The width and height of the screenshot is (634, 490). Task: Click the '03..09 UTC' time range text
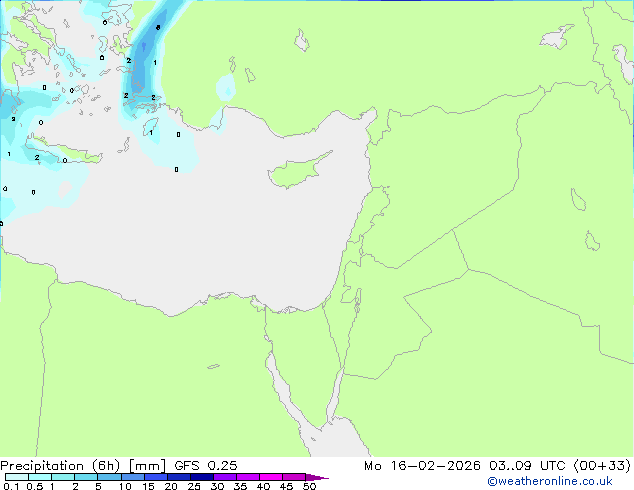527,466
